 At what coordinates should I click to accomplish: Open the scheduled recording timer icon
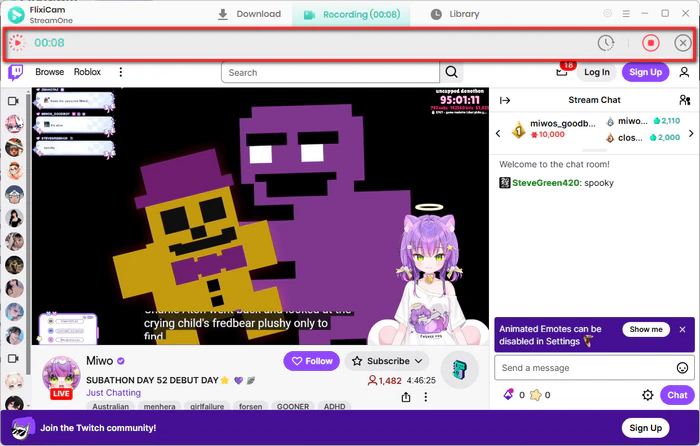pos(606,43)
